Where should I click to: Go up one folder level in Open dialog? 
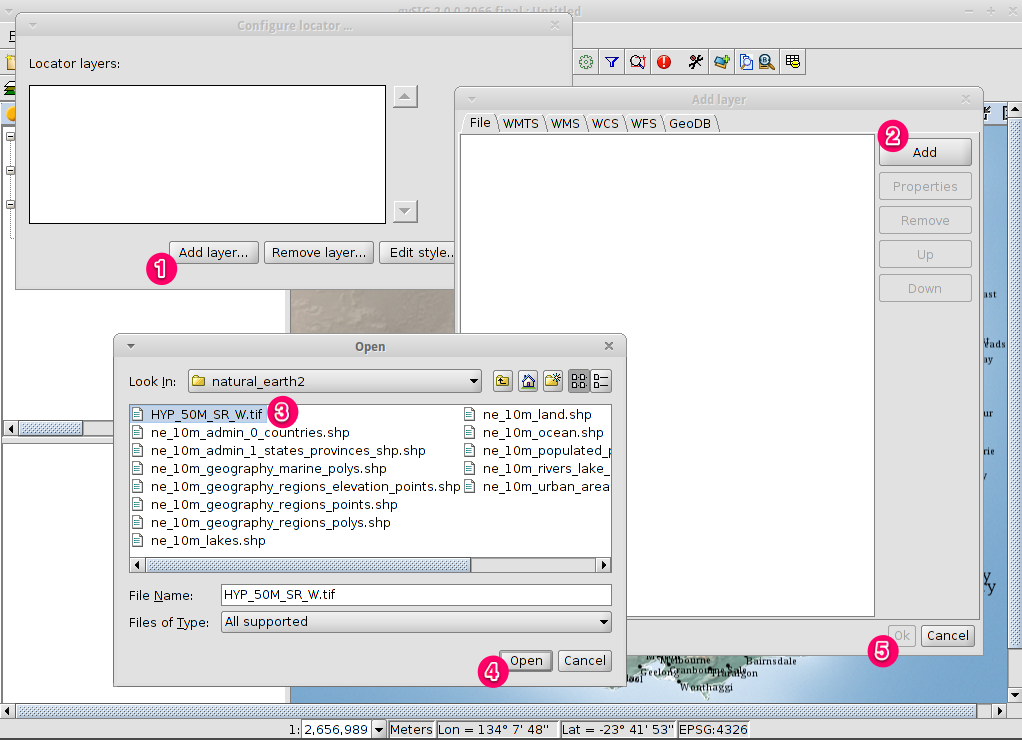pyautogui.click(x=503, y=381)
